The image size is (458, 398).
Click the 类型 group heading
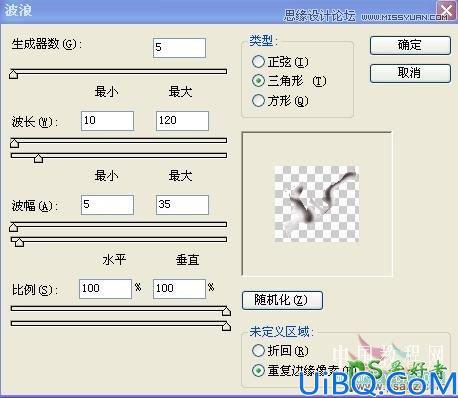tap(263, 41)
